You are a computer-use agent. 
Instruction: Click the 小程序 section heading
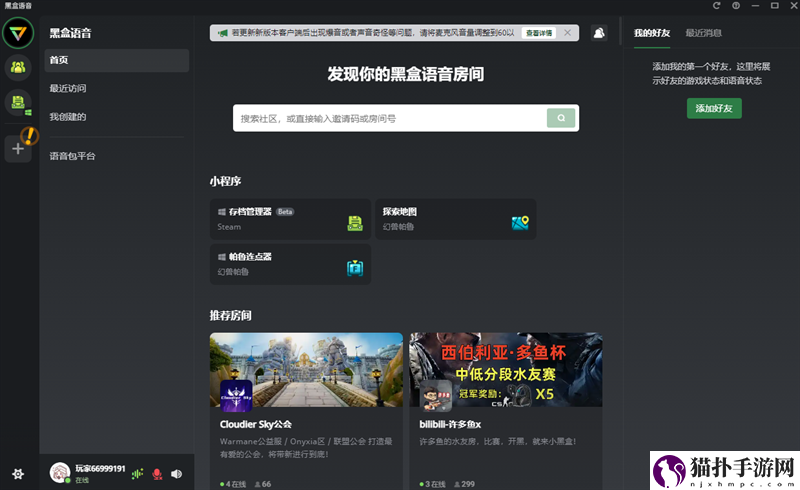click(x=225, y=181)
